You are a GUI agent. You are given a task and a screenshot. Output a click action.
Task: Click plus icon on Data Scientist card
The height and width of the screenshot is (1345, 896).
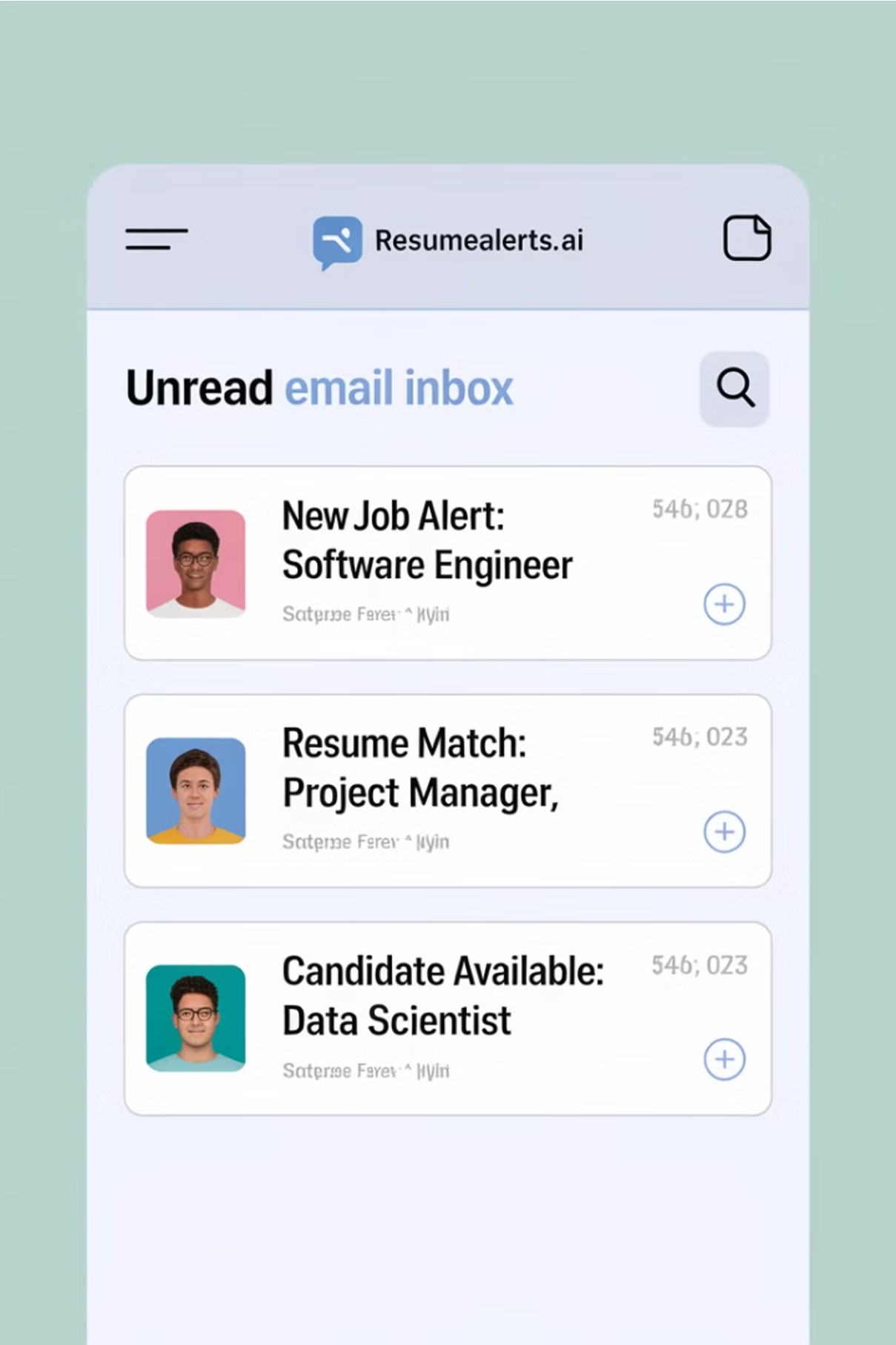pyautogui.click(x=724, y=1059)
